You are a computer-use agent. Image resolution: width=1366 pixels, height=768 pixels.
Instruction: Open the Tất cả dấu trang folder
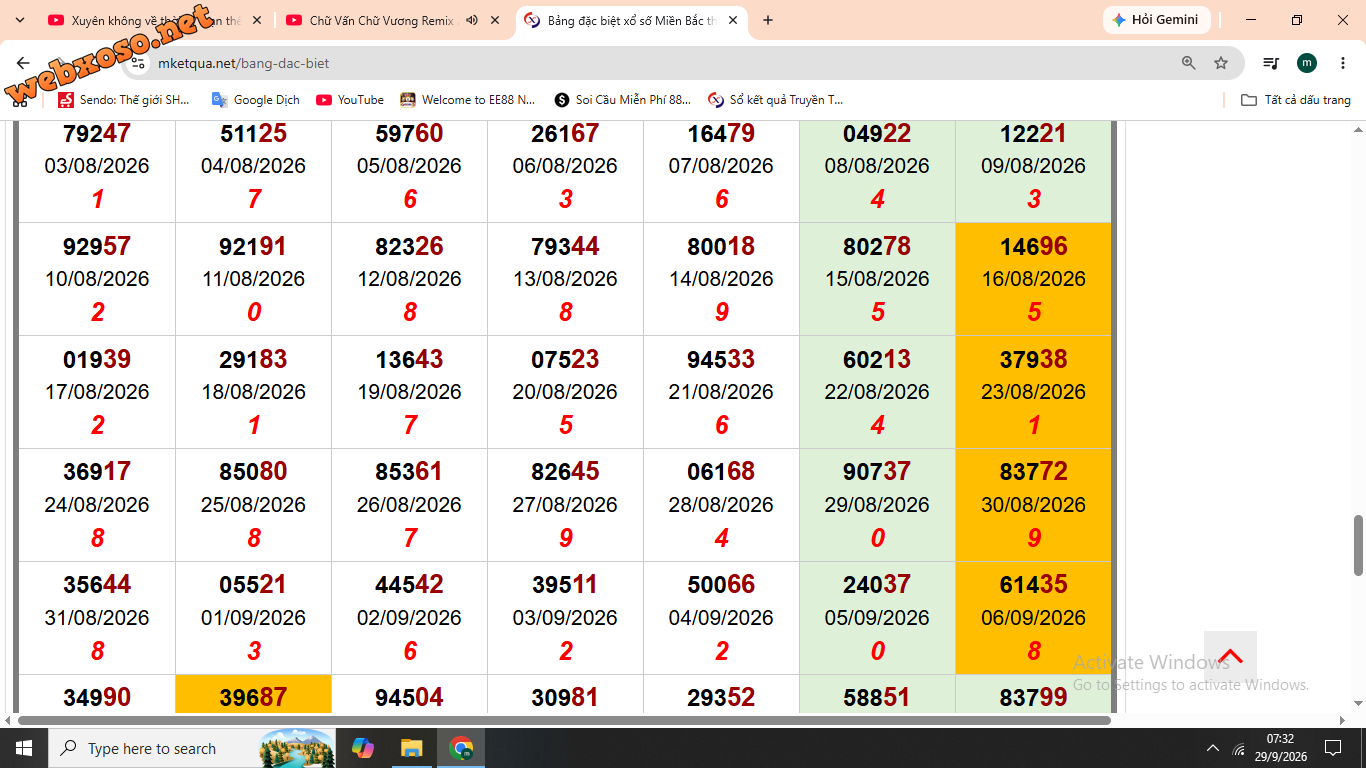(x=1295, y=100)
